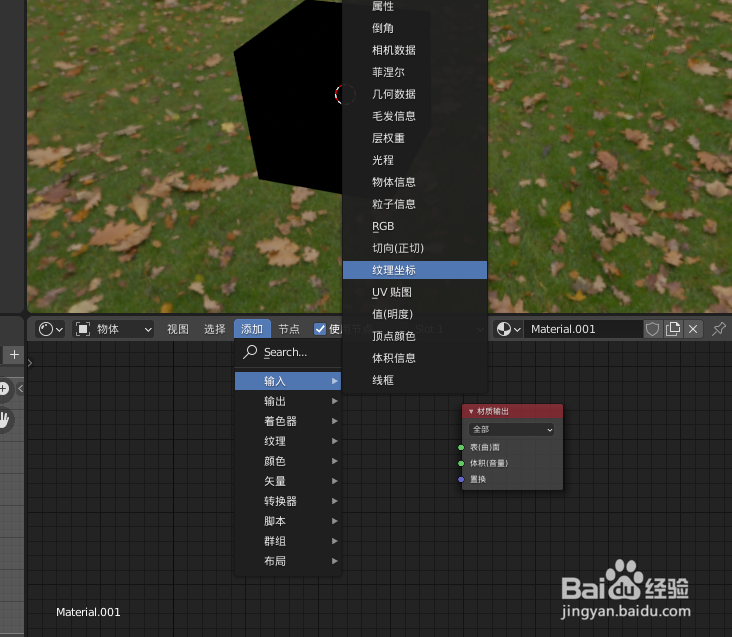Click the 置换 purple socket
This screenshot has height=637, width=732.
pos(461,479)
